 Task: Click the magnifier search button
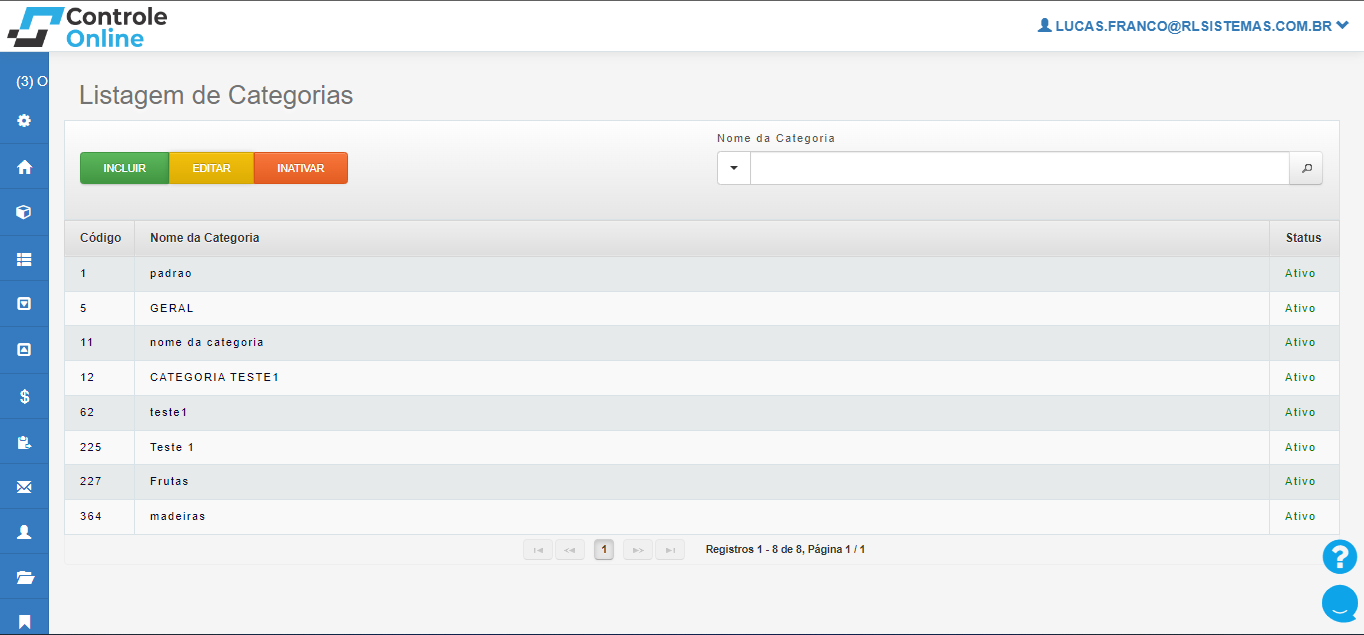coord(1306,169)
